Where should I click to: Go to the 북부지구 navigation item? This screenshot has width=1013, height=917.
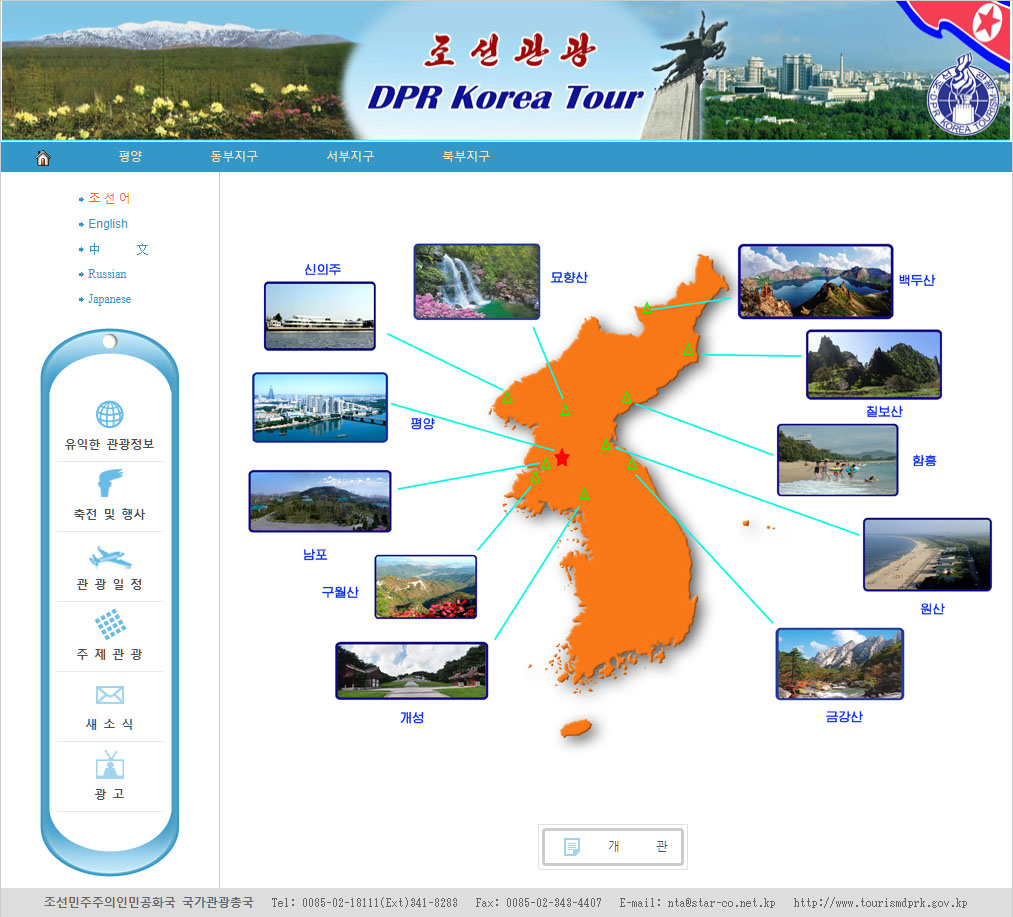[x=466, y=157]
